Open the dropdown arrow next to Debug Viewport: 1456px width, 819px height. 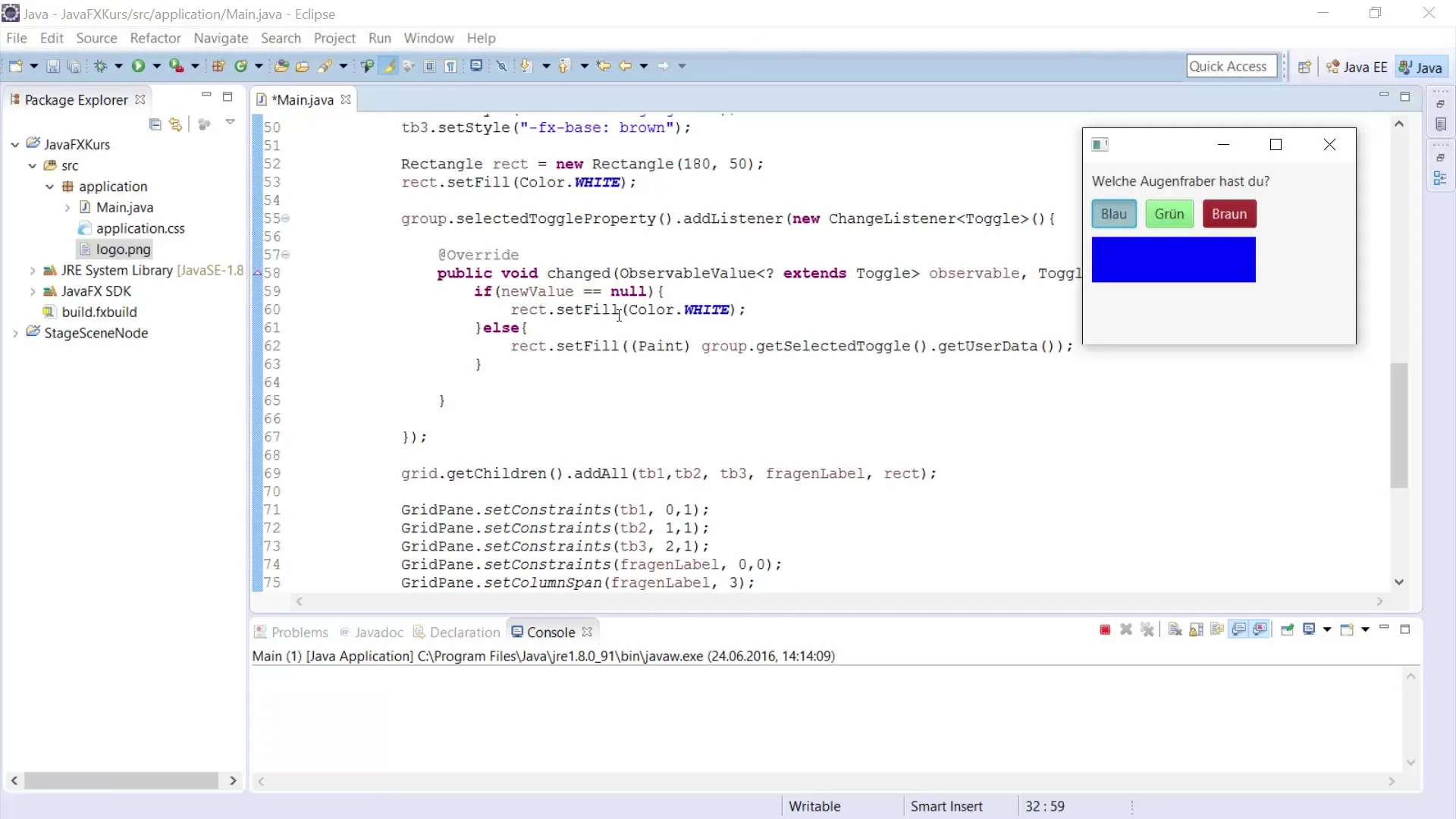coord(118,66)
